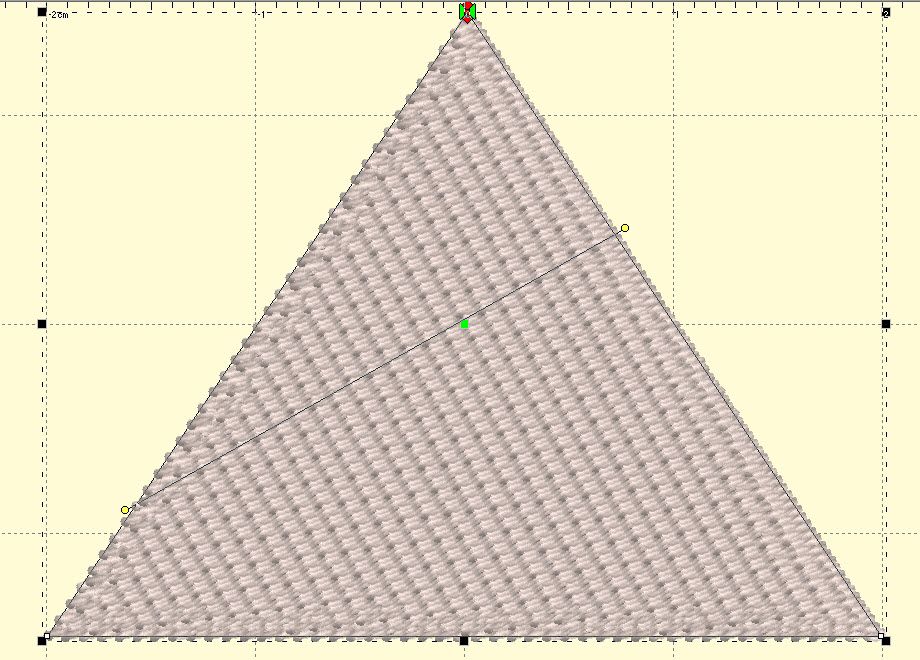This screenshot has height=660, width=920.
Task: Click the green center point of the triangle
Action: click(x=465, y=324)
